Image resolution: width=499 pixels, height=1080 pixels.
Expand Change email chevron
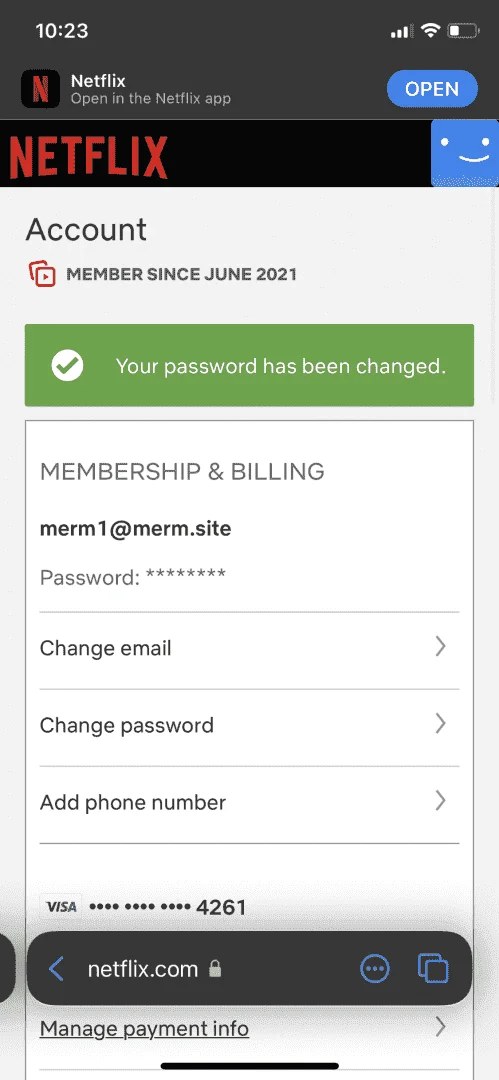click(x=440, y=647)
